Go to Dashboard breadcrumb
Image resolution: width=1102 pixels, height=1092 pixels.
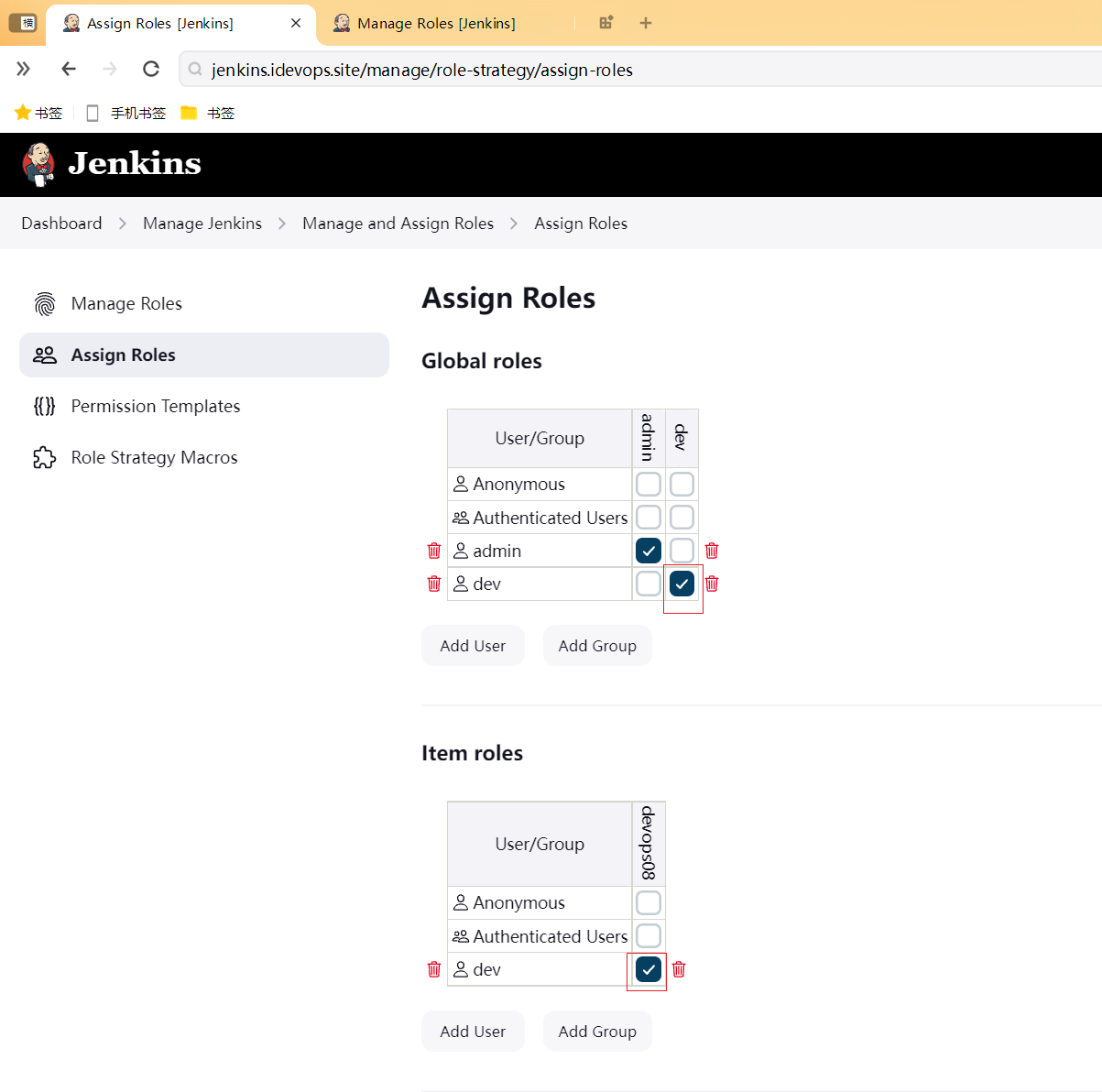point(61,224)
